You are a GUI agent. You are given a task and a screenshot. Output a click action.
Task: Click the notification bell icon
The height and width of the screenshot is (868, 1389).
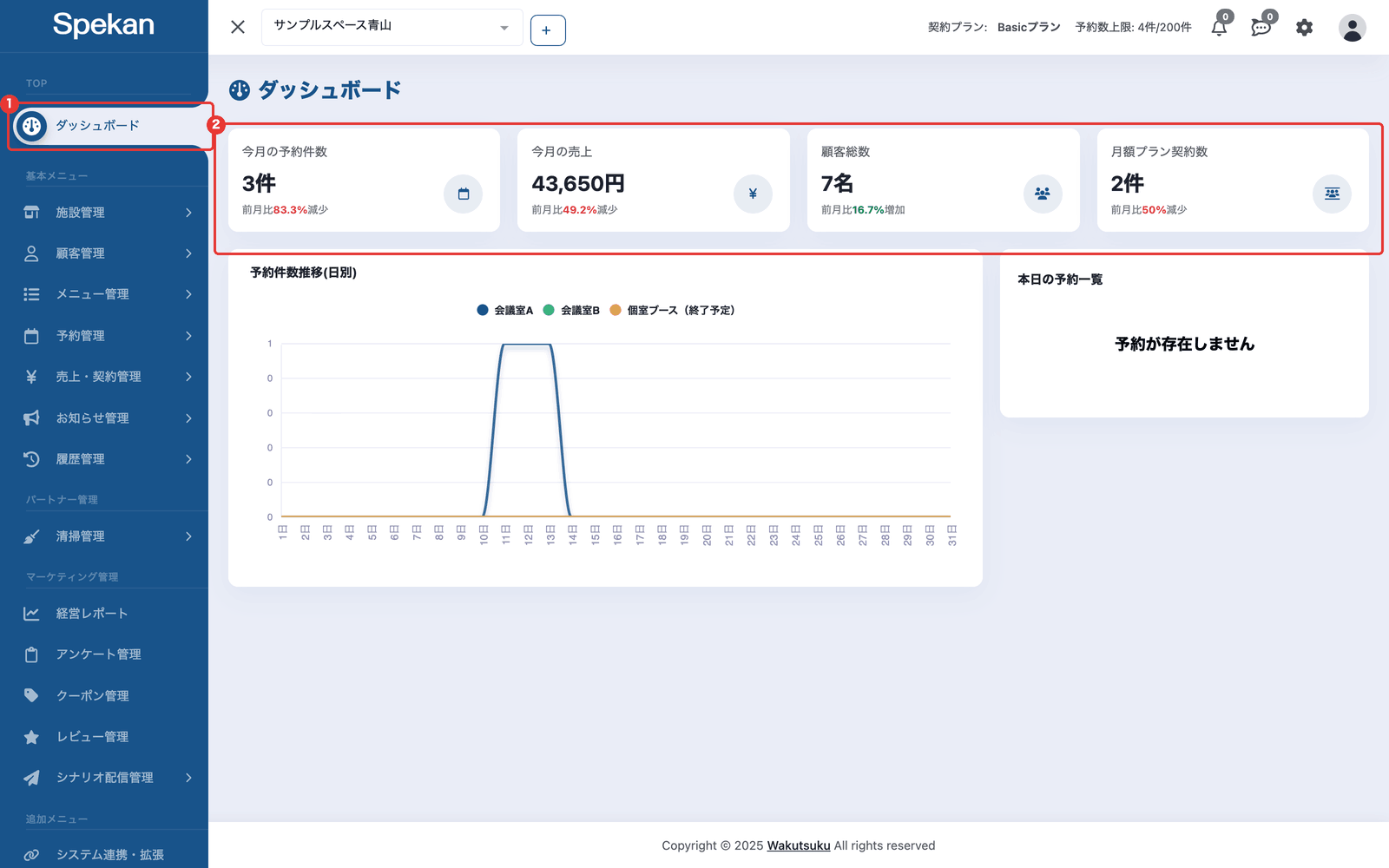[1219, 28]
